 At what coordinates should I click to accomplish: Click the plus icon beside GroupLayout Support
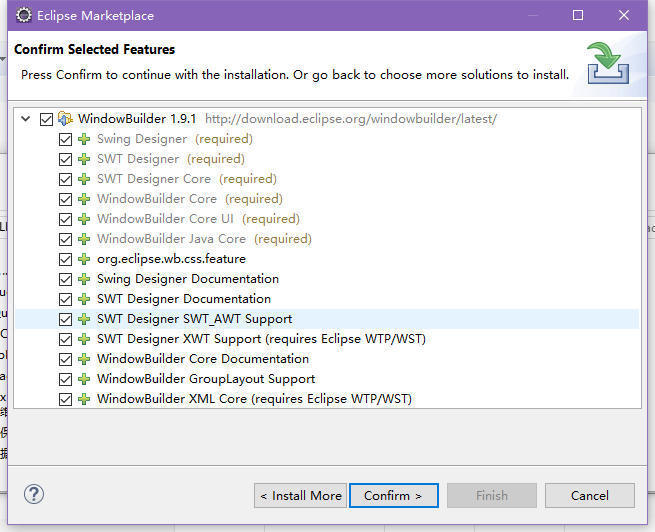tap(84, 379)
